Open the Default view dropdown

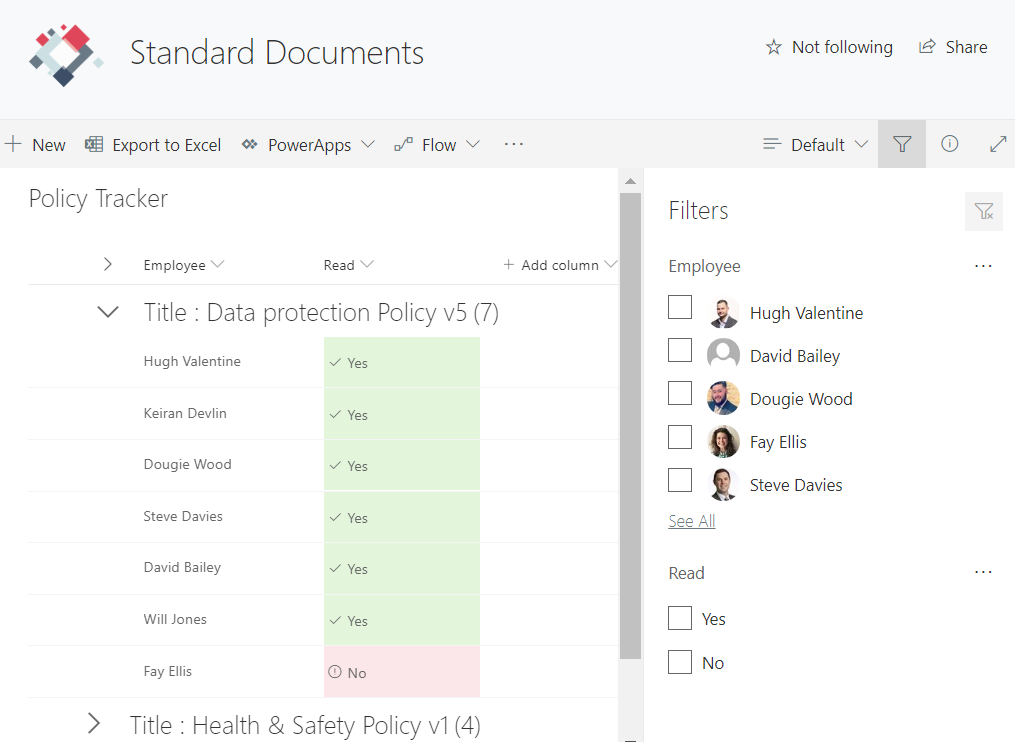(x=815, y=145)
